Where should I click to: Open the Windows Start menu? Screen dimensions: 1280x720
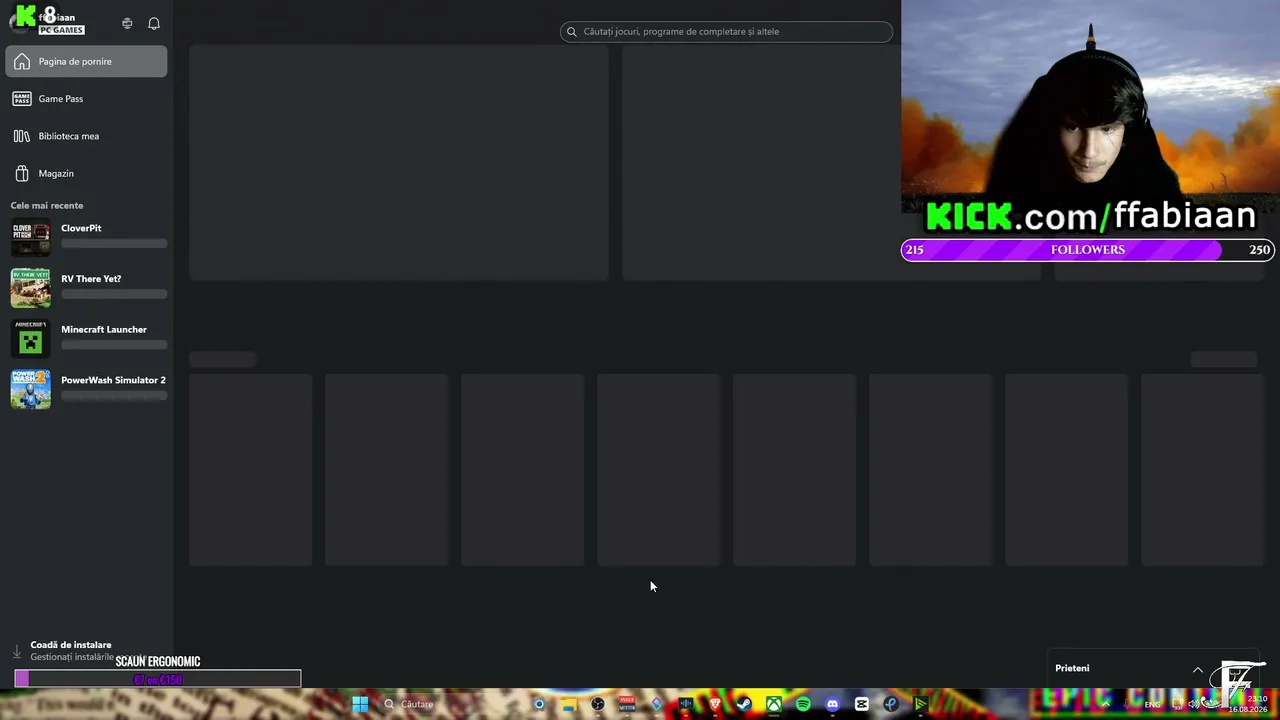tap(360, 704)
